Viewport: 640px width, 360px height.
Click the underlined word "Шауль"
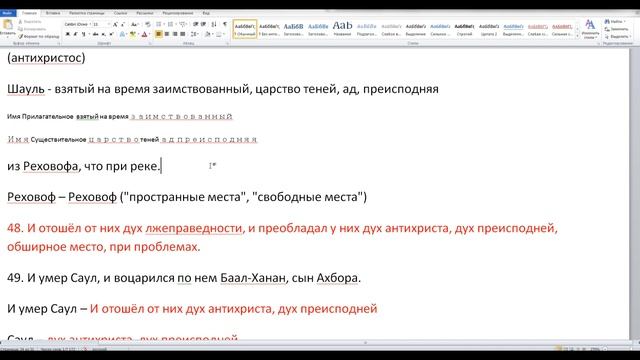click(x=26, y=89)
